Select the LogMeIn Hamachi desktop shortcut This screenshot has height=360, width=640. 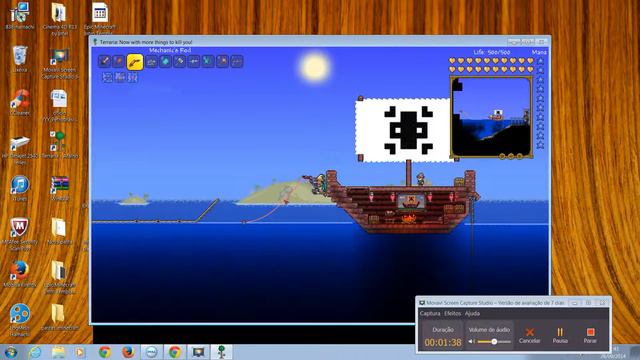(20, 320)
